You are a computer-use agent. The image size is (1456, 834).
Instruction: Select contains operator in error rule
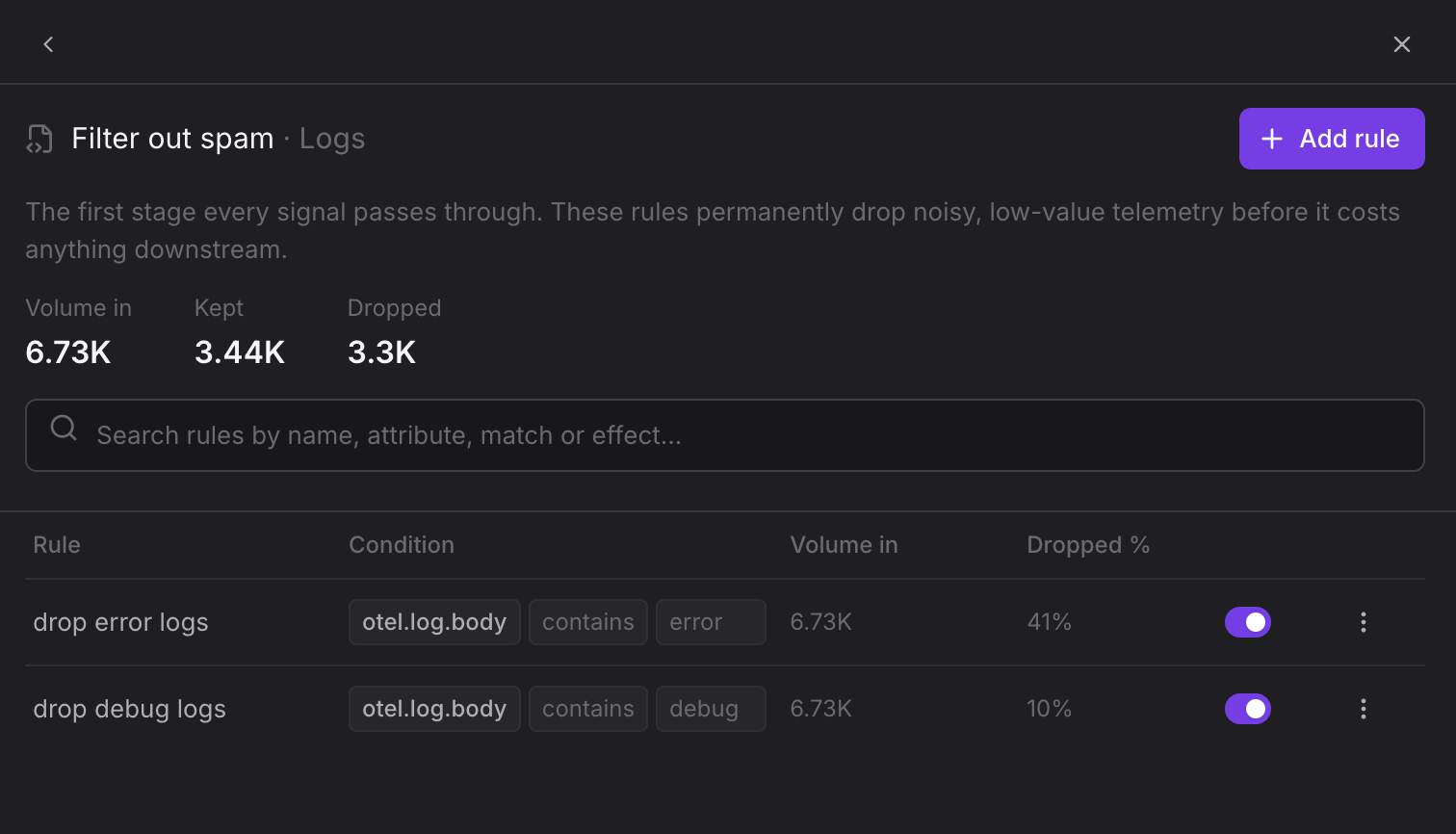[x=588, y=622]
